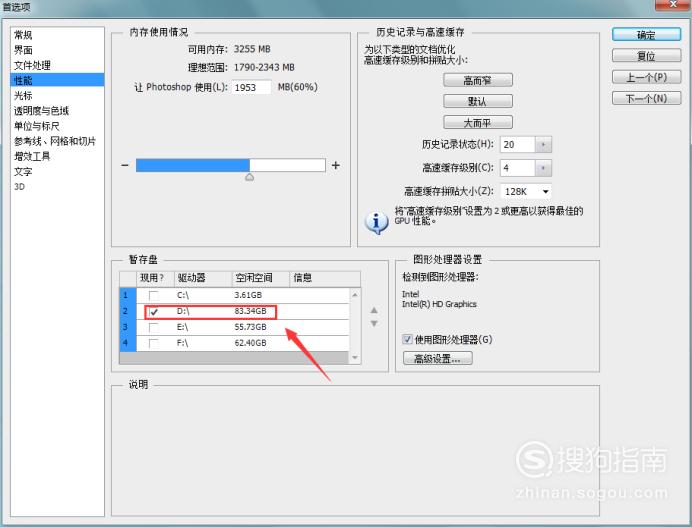Enable C:\ as scratch disk
The width and height of the screenshot is (692, 527).
pyautogui.click(x=153, y=295)
